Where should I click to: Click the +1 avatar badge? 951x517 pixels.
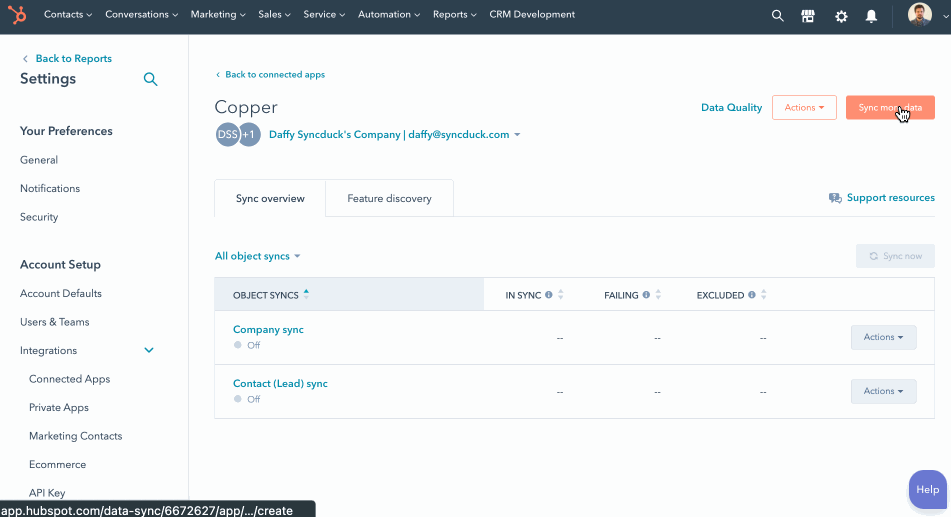click(x=249, y=135)
